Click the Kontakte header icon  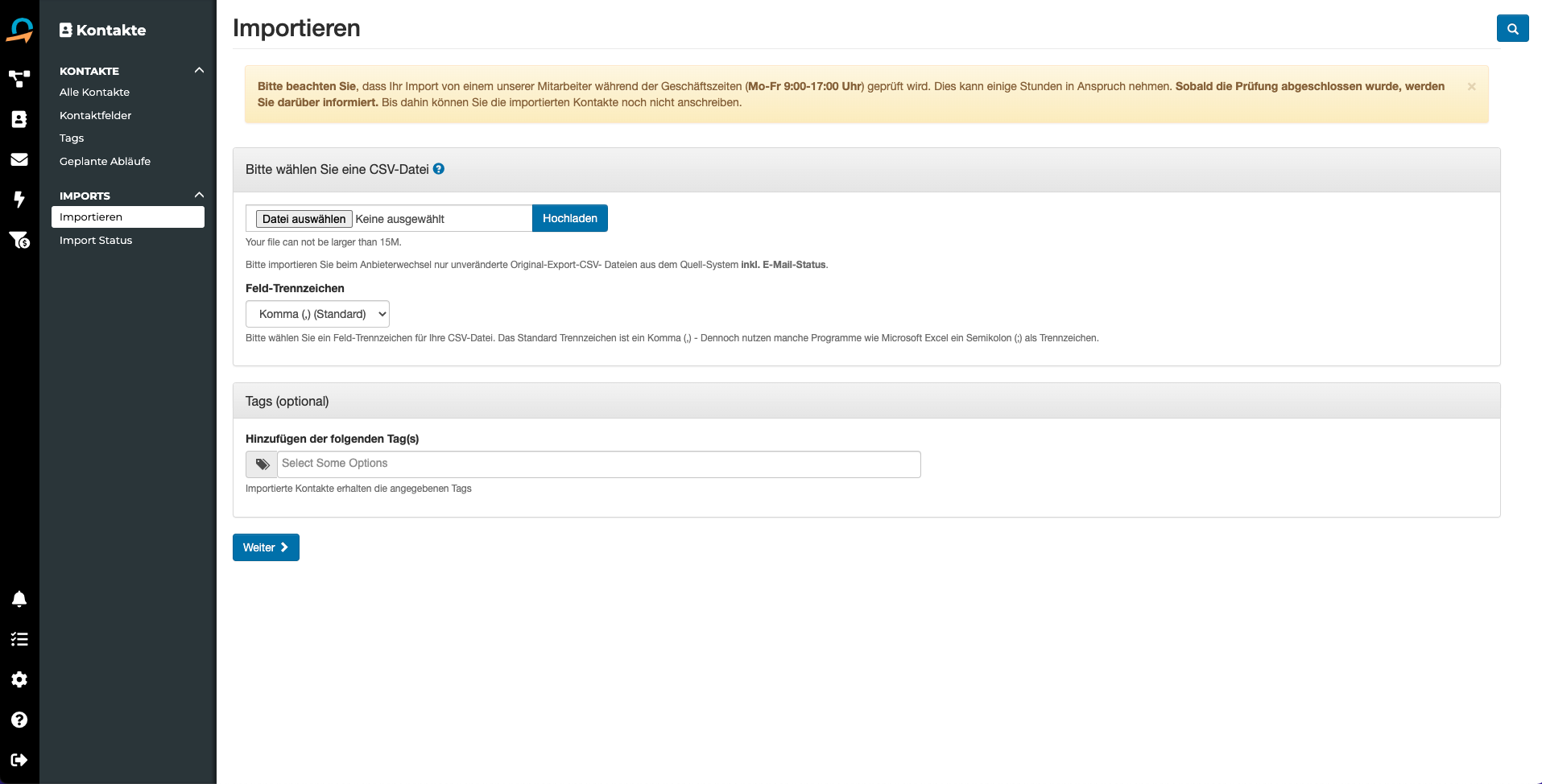66,30
